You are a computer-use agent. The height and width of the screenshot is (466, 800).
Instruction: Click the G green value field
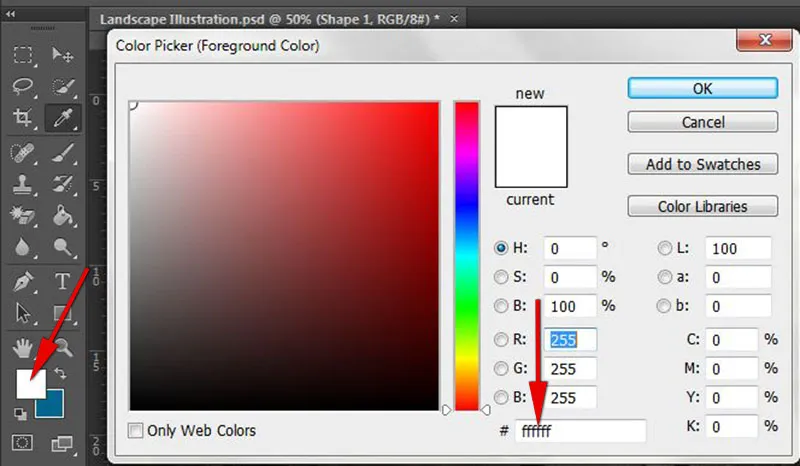point(570,369)
